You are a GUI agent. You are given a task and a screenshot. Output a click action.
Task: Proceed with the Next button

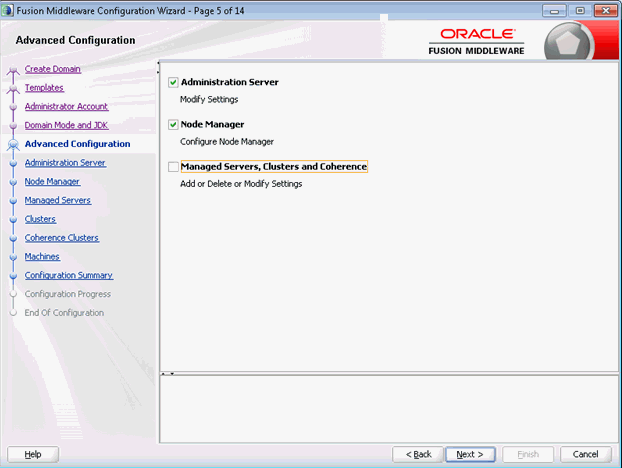[x=470, y=454]
